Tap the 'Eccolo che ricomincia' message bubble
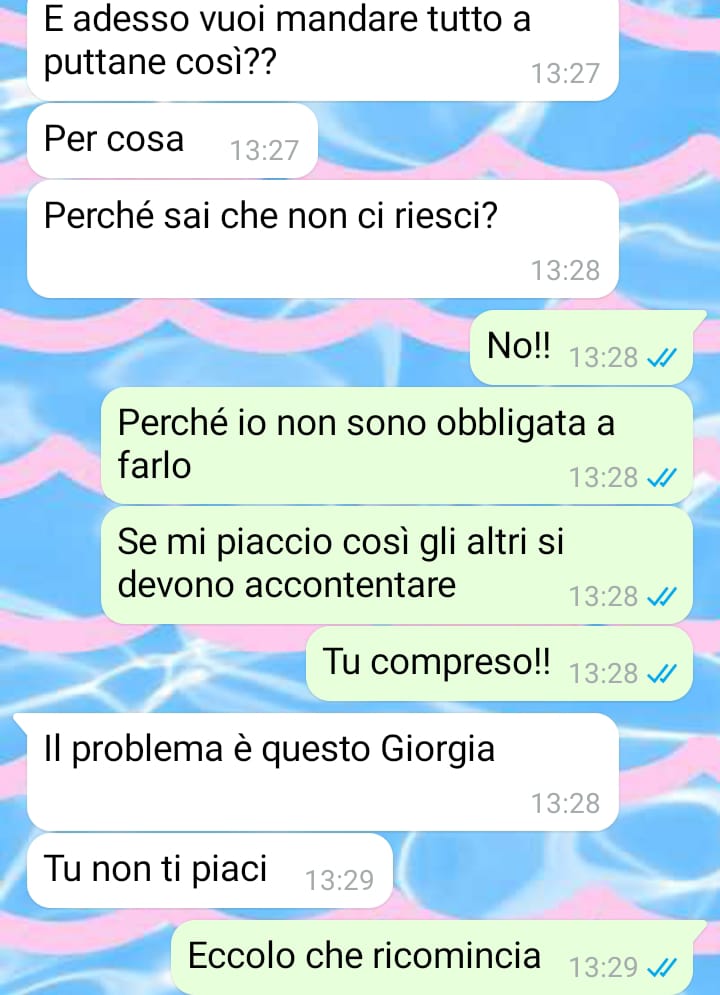Image resolution: width=720 pixels, height=995 pixels. pos(438,958)
